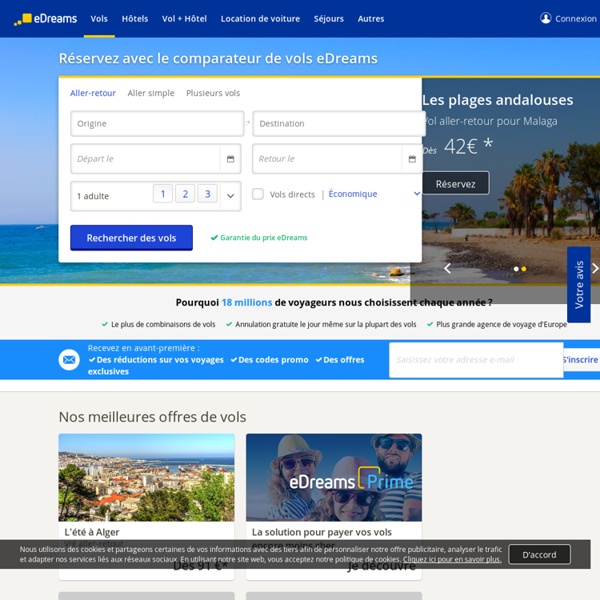Click Rechercher des vols button
The image size is (600, 600).
tap(131, 238)
